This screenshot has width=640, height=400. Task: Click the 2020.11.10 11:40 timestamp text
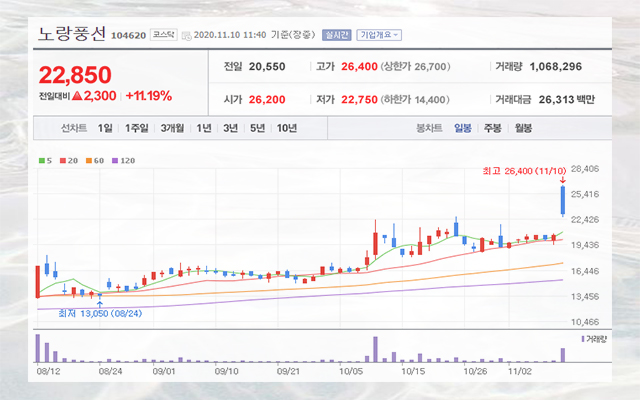230,35
